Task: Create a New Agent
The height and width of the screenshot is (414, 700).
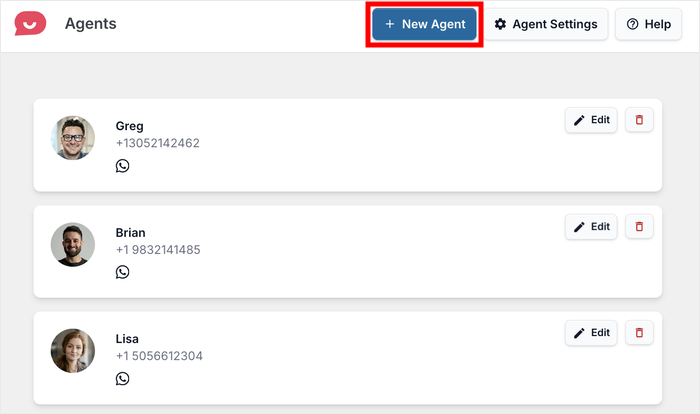Action: [x=425, y=24]
